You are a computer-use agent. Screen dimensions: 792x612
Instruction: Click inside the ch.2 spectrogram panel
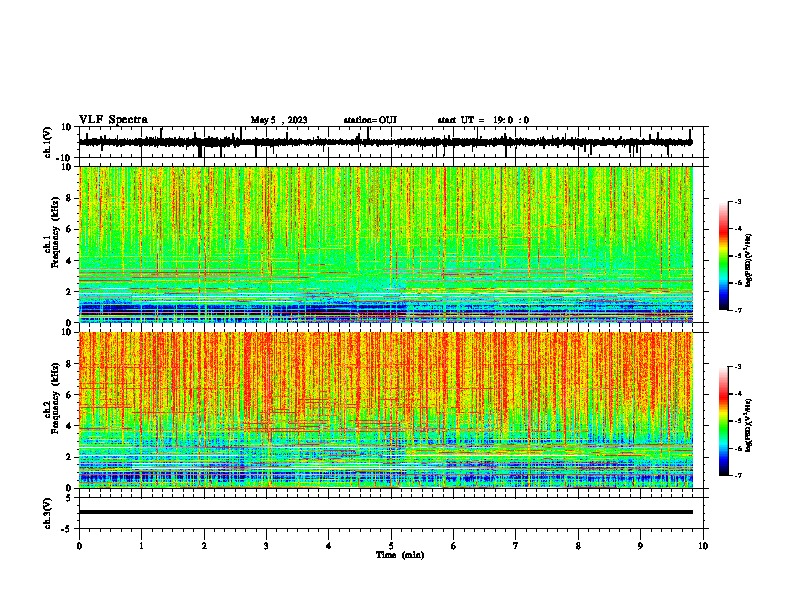click(386, 410)
